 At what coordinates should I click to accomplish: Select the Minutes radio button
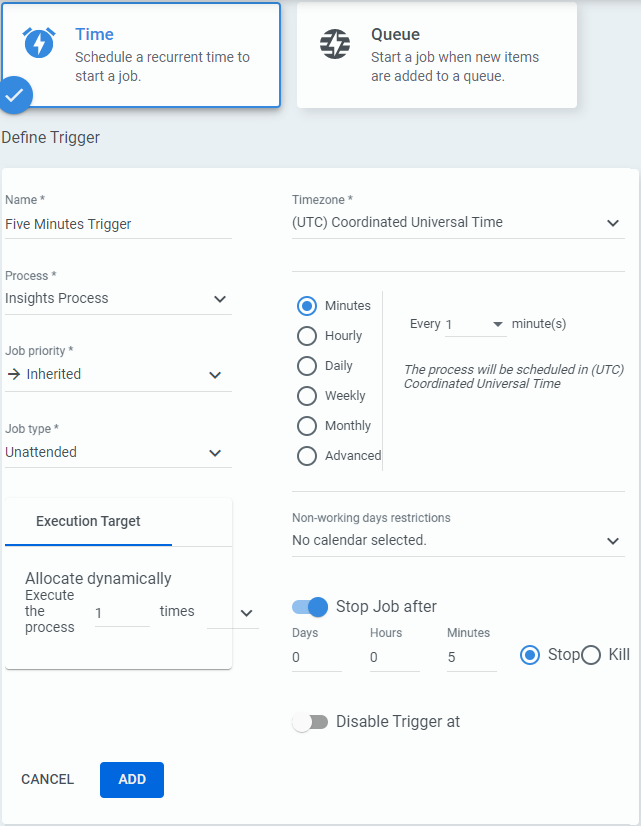coord(308,306)
